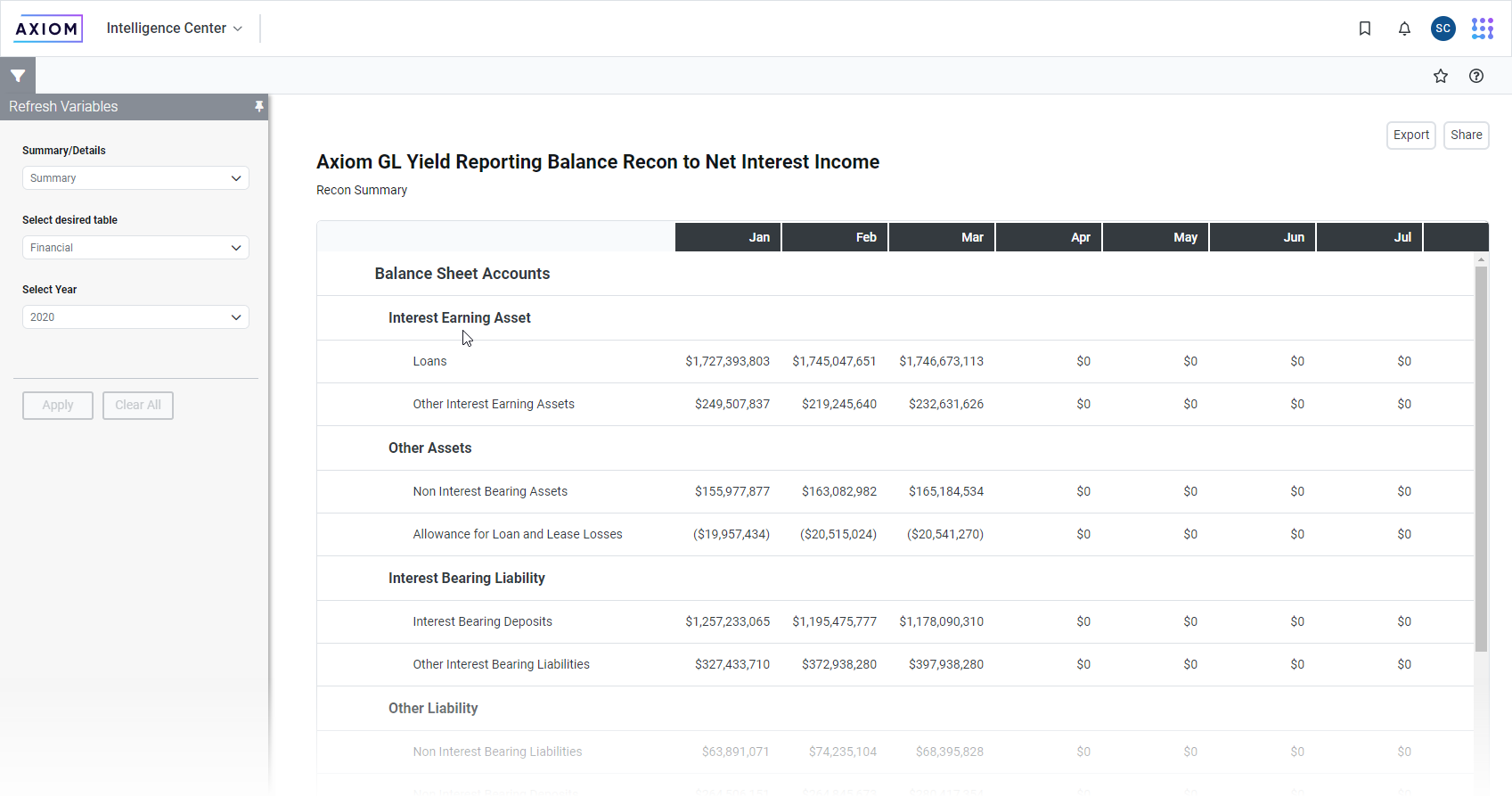This screenshot has height=797, width=1512.
Task: Open the SC user avatar menu
Action: point(1443,29)
